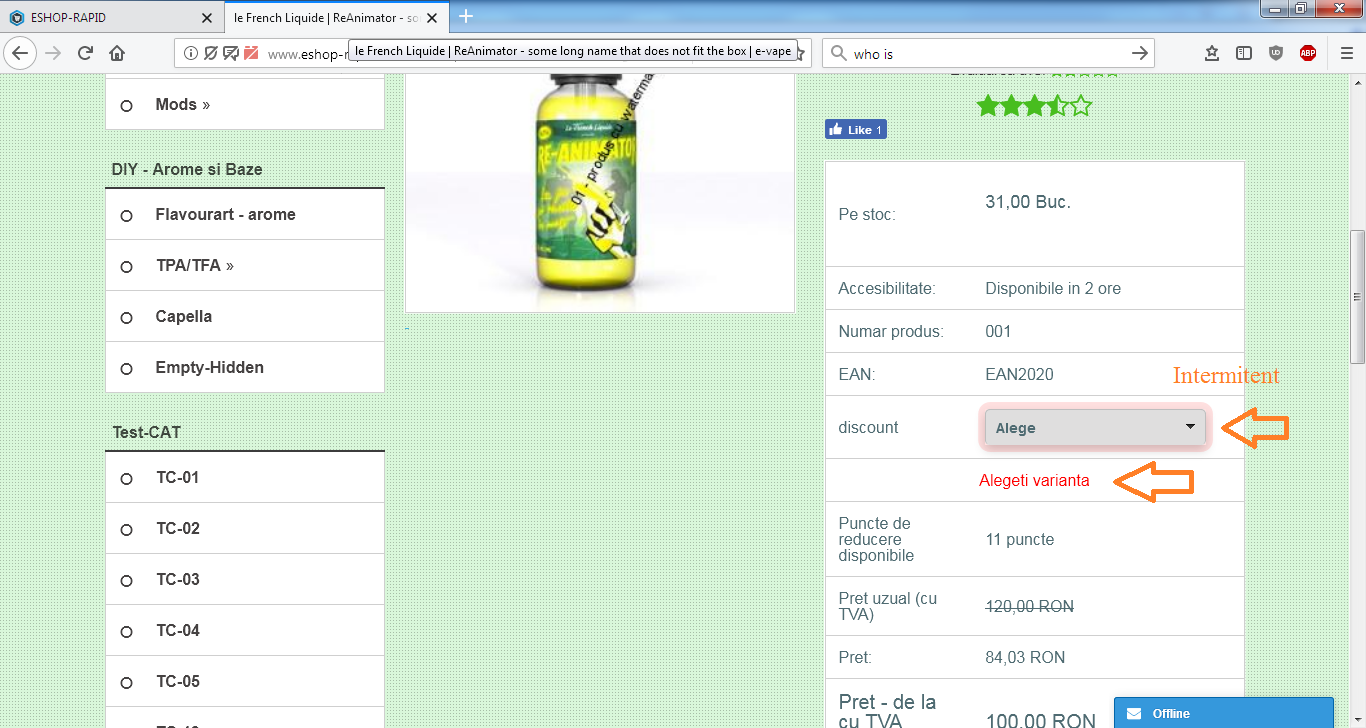1366x728 pixels.
Task: Submit the 'who is' search with the arrow
Action: click(x=1139, y=54)
